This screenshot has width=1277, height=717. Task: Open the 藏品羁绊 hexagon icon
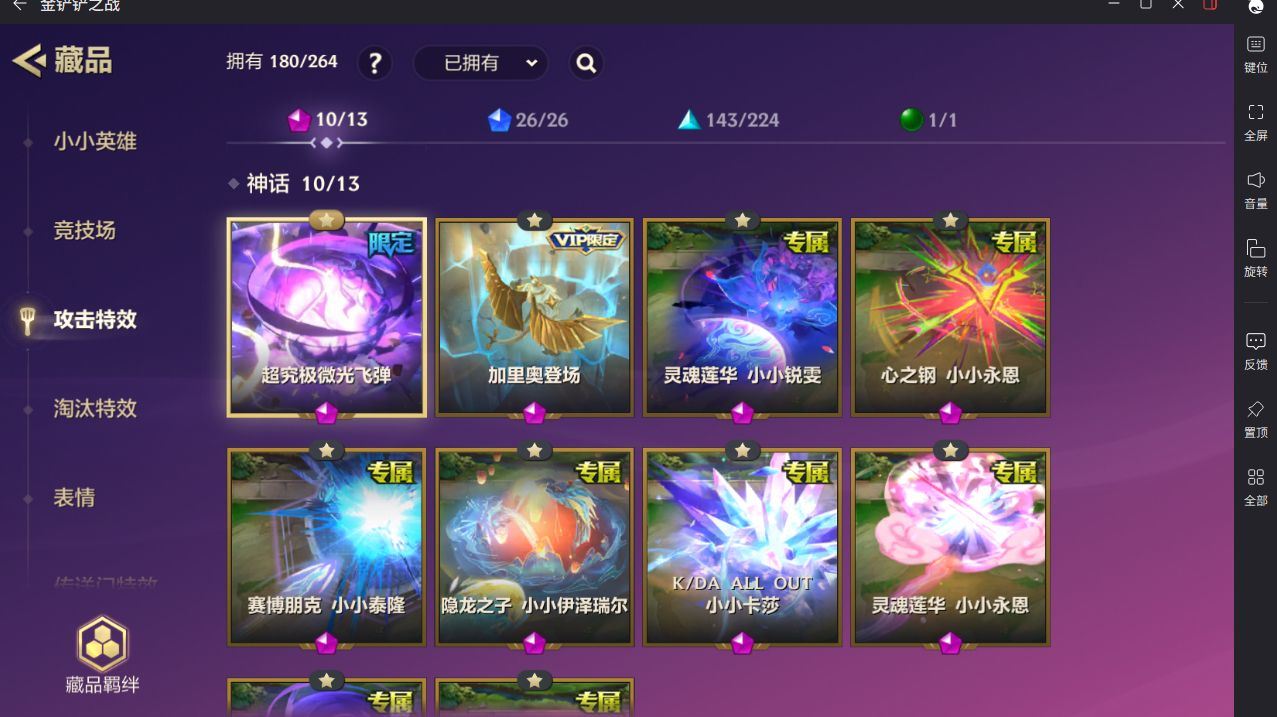pos(102,643)
